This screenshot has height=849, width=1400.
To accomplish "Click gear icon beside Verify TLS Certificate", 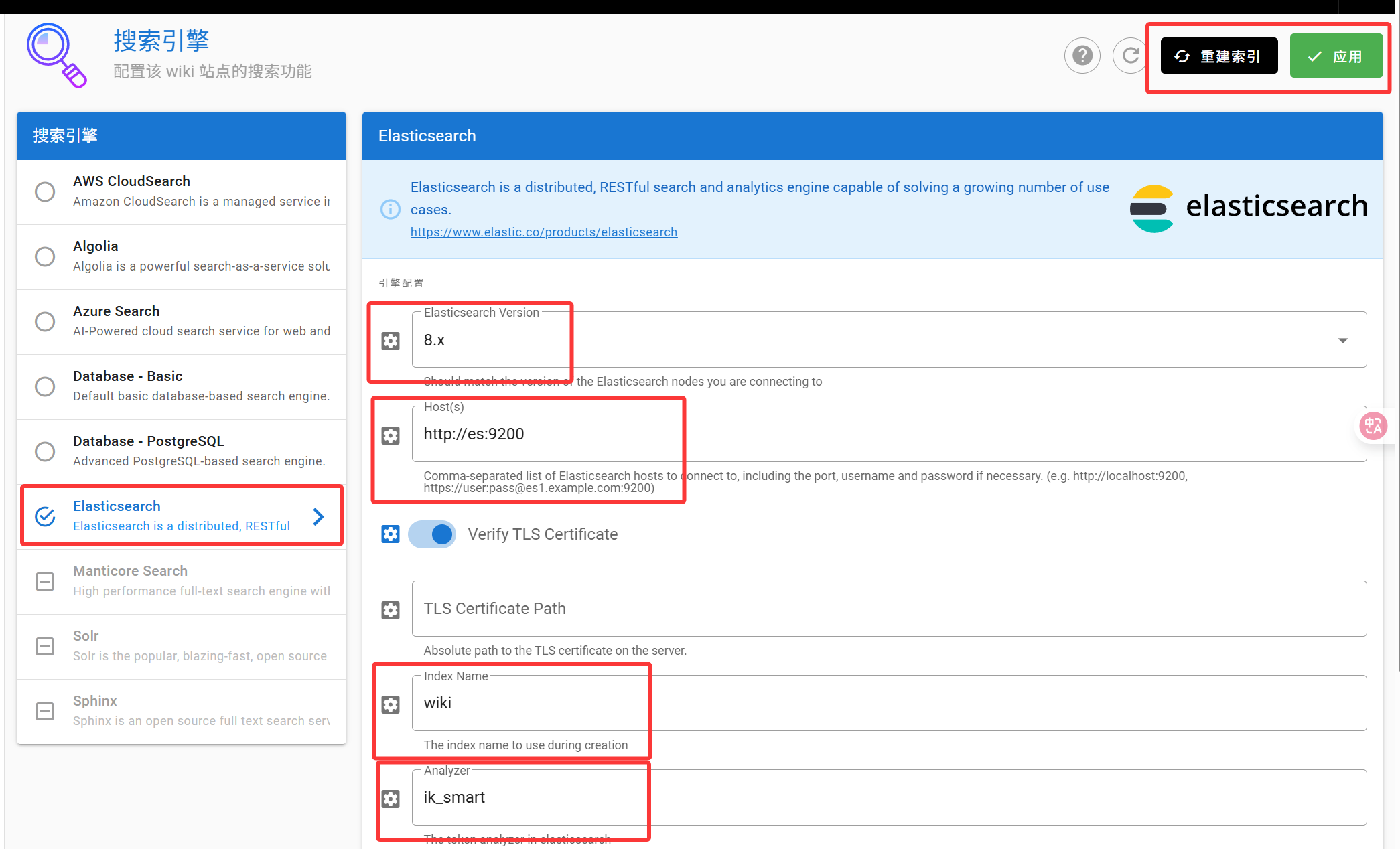I will (x=391, y=534).
